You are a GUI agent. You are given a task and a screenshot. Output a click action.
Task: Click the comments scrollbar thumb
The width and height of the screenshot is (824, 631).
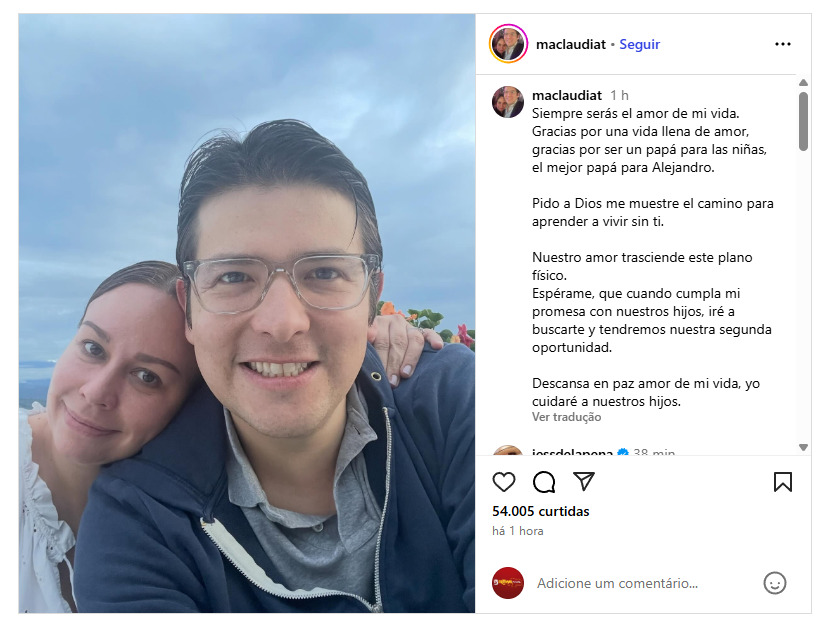click(803, 121)
